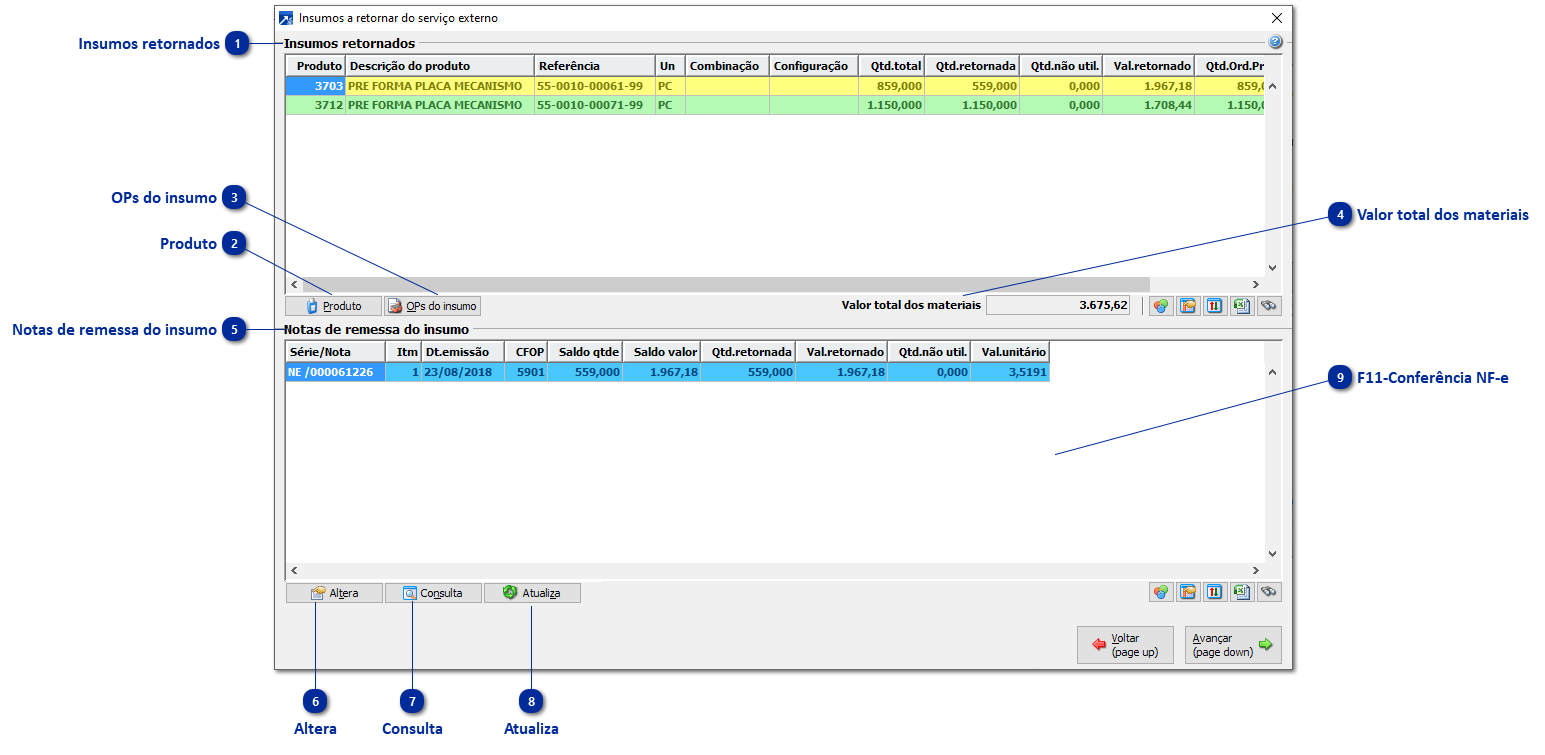This screenshot has width=1545, height=755.
Task: Open the color legend icon beside Valor total dos materiais
Action: click(1161, 306)
